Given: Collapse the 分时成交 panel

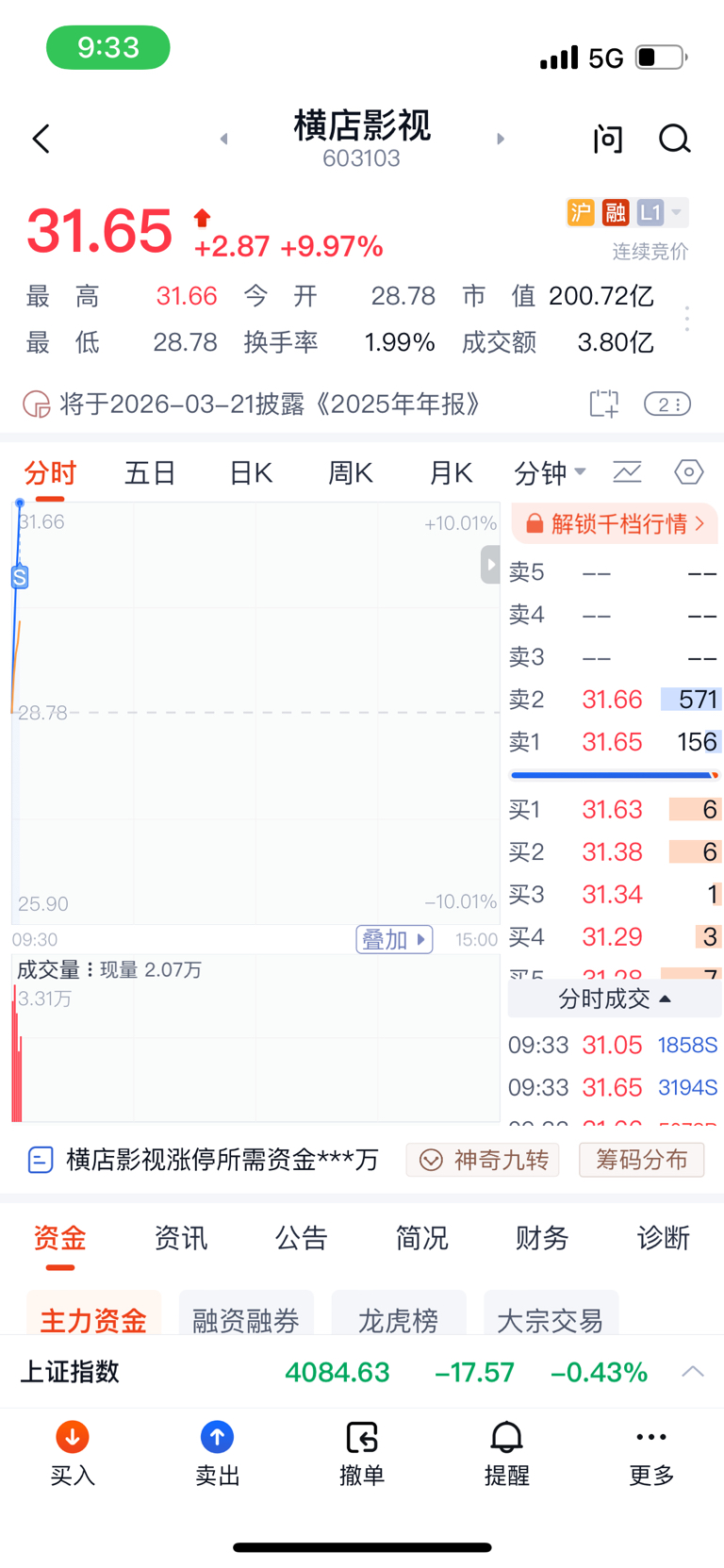Looking at the screenshot, I should [x=615, y=999].
